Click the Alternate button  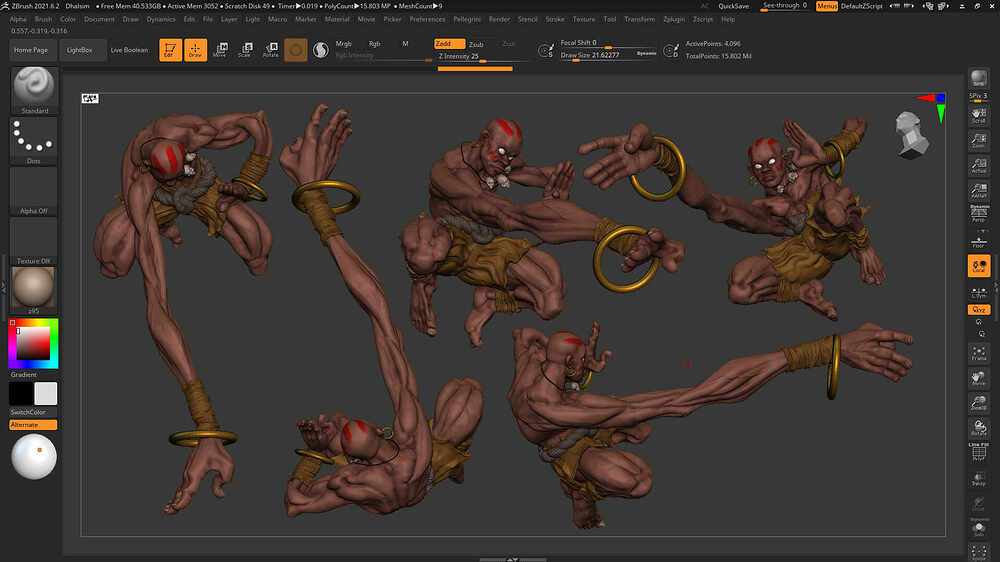pyautogui.click(x=33, y=425)
